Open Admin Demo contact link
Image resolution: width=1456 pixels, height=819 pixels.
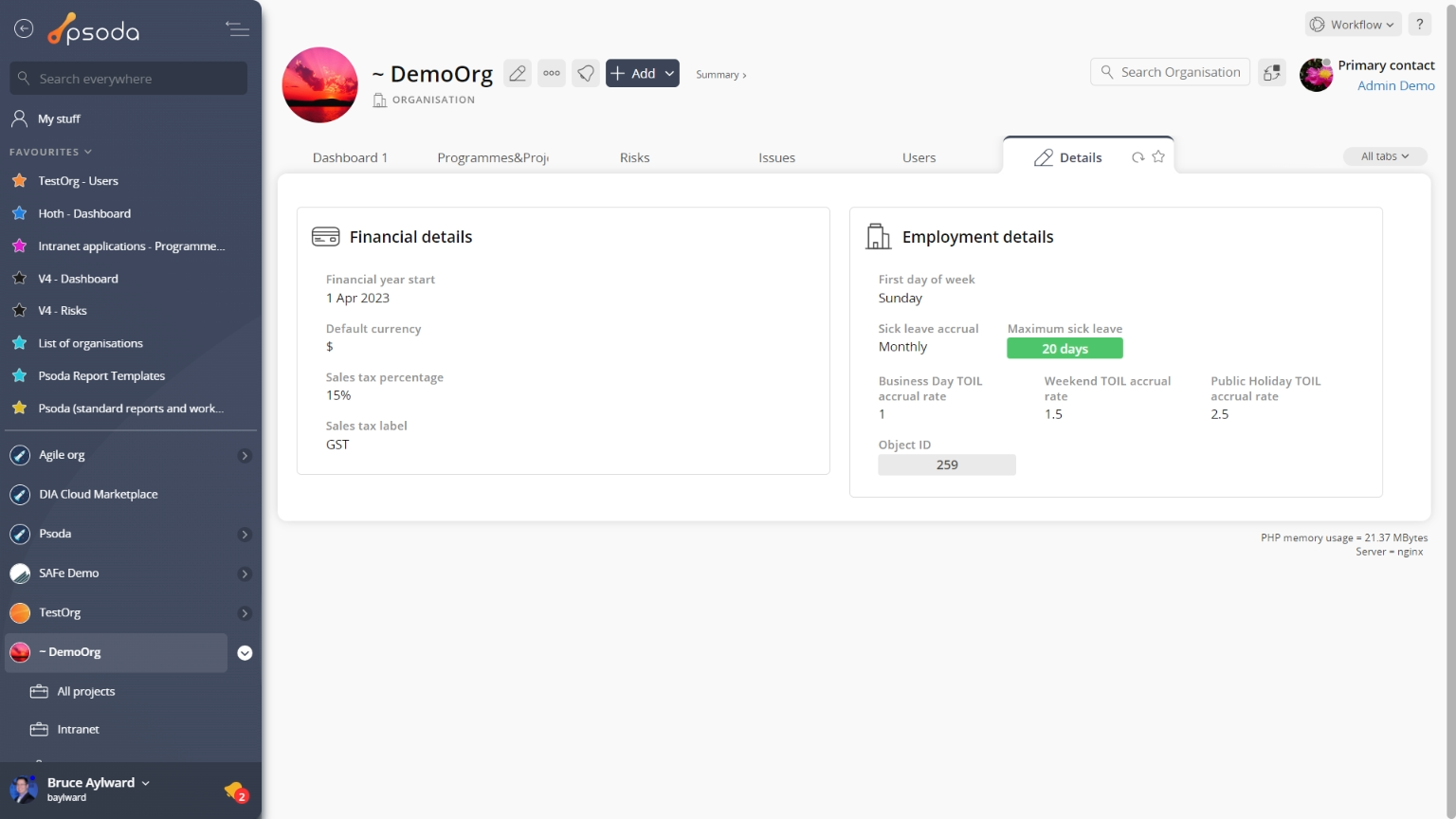coord(1395,85)
